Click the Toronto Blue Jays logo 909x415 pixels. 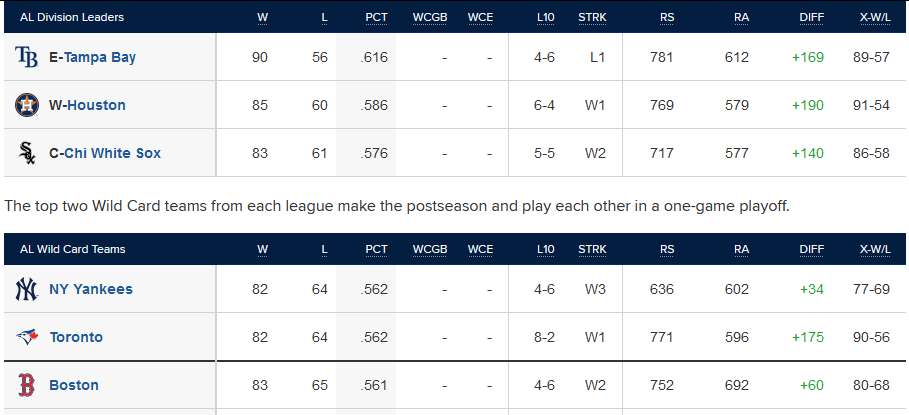pyautogui.click(x=27, y=337)
